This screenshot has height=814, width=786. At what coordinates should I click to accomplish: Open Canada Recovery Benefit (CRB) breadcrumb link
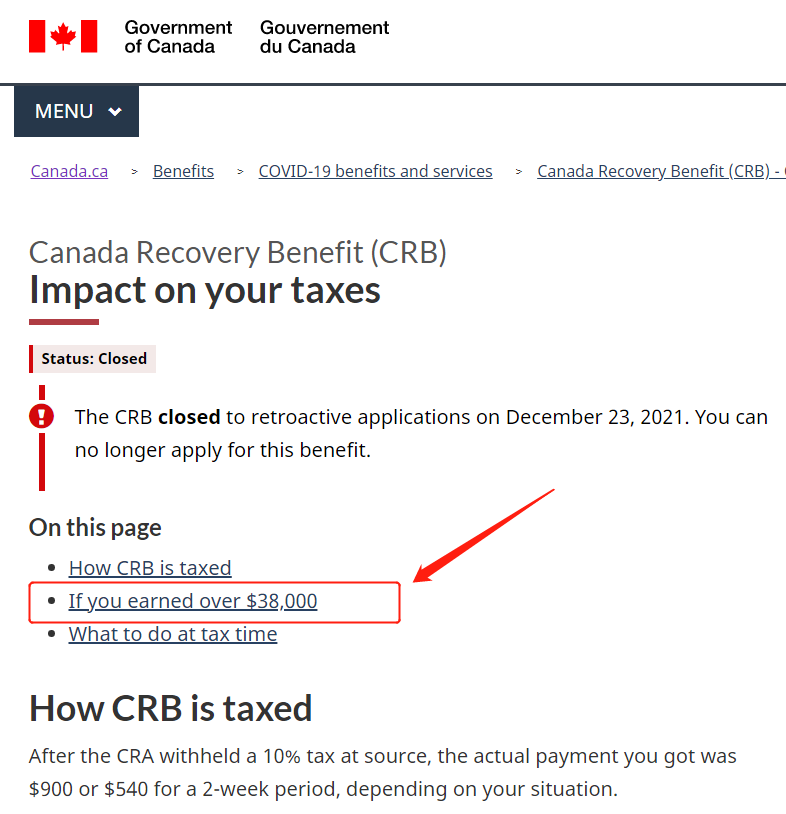[x=661, y=171]
